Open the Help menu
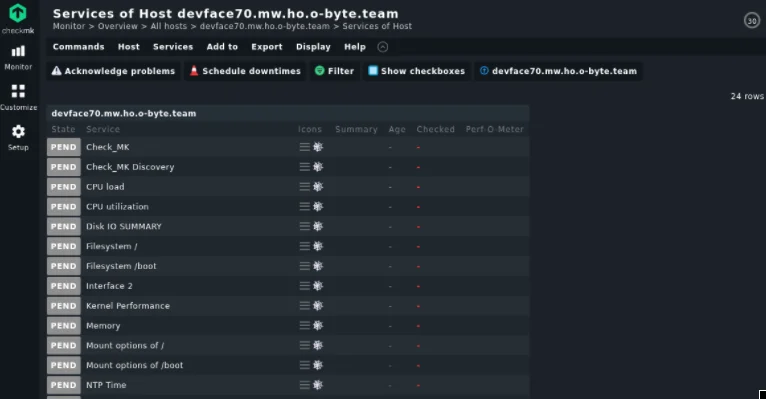 355,47
